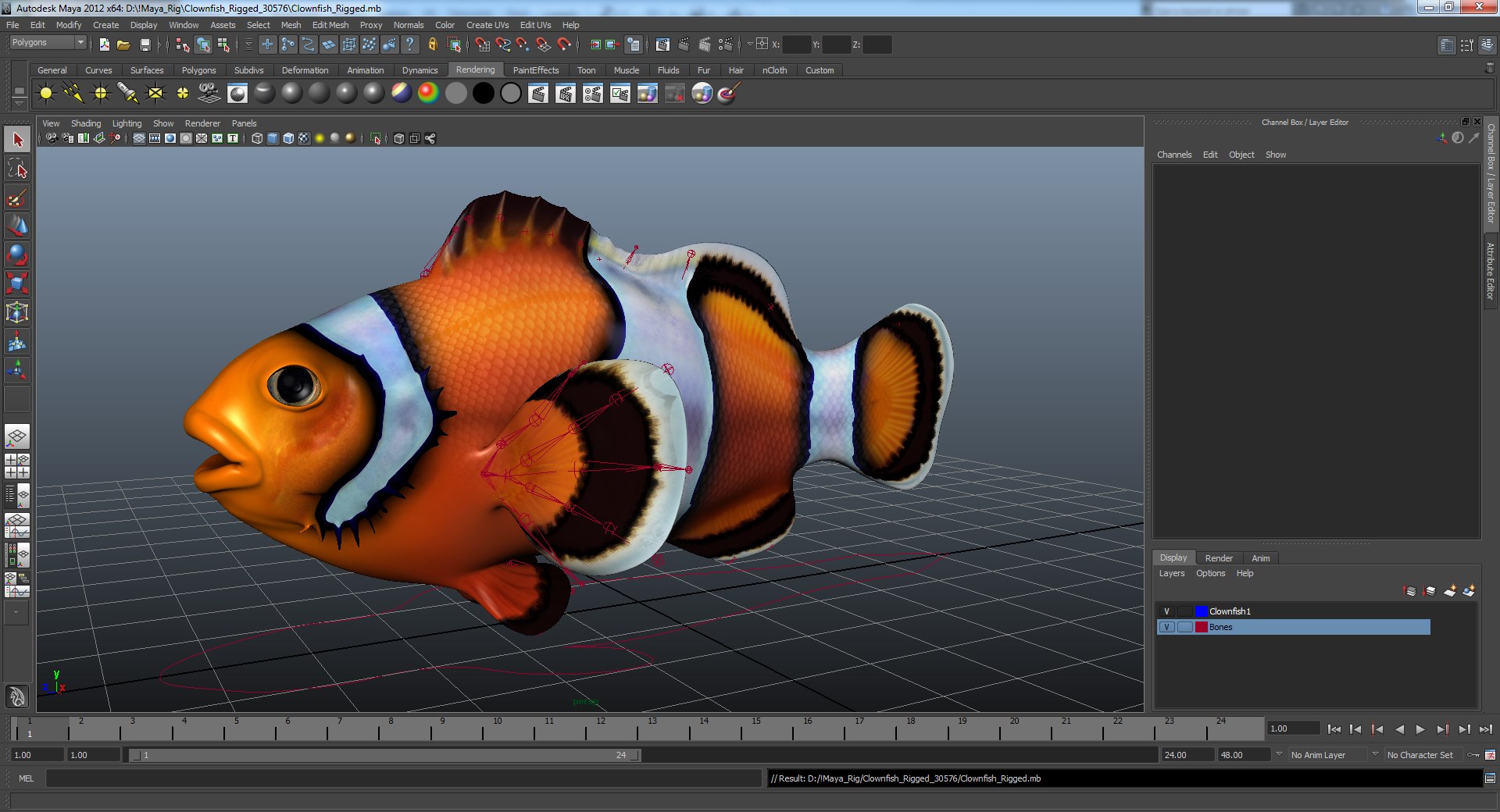Open the Layers menu in layer editor

(x=1171, y=573)
